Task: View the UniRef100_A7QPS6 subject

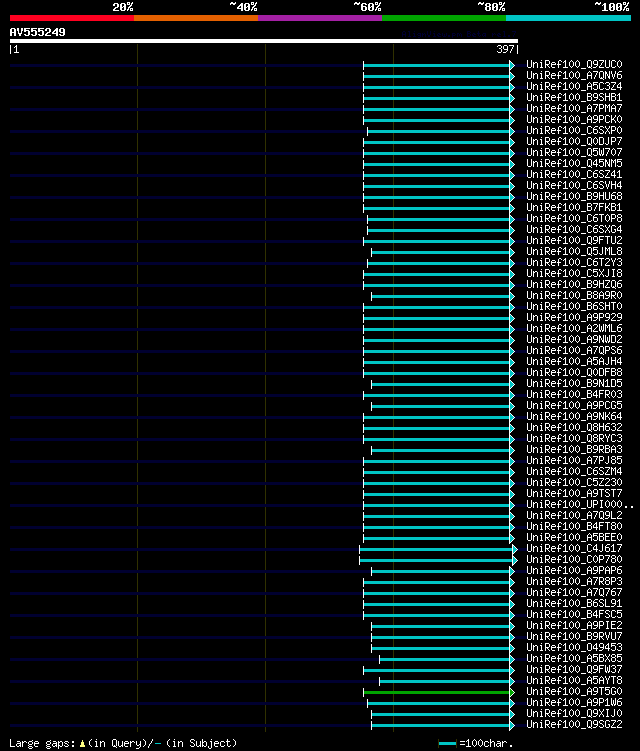Action: 574,351
